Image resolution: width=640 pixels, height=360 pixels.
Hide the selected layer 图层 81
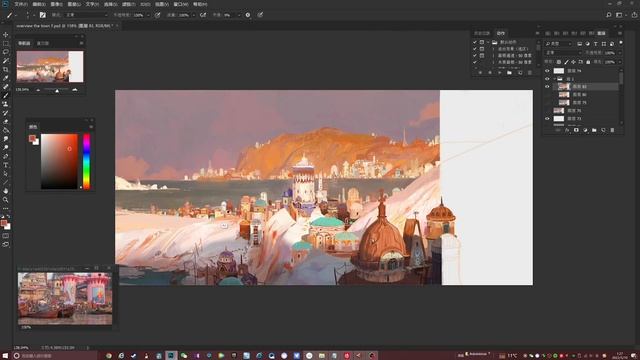click(x=547, y=87)
